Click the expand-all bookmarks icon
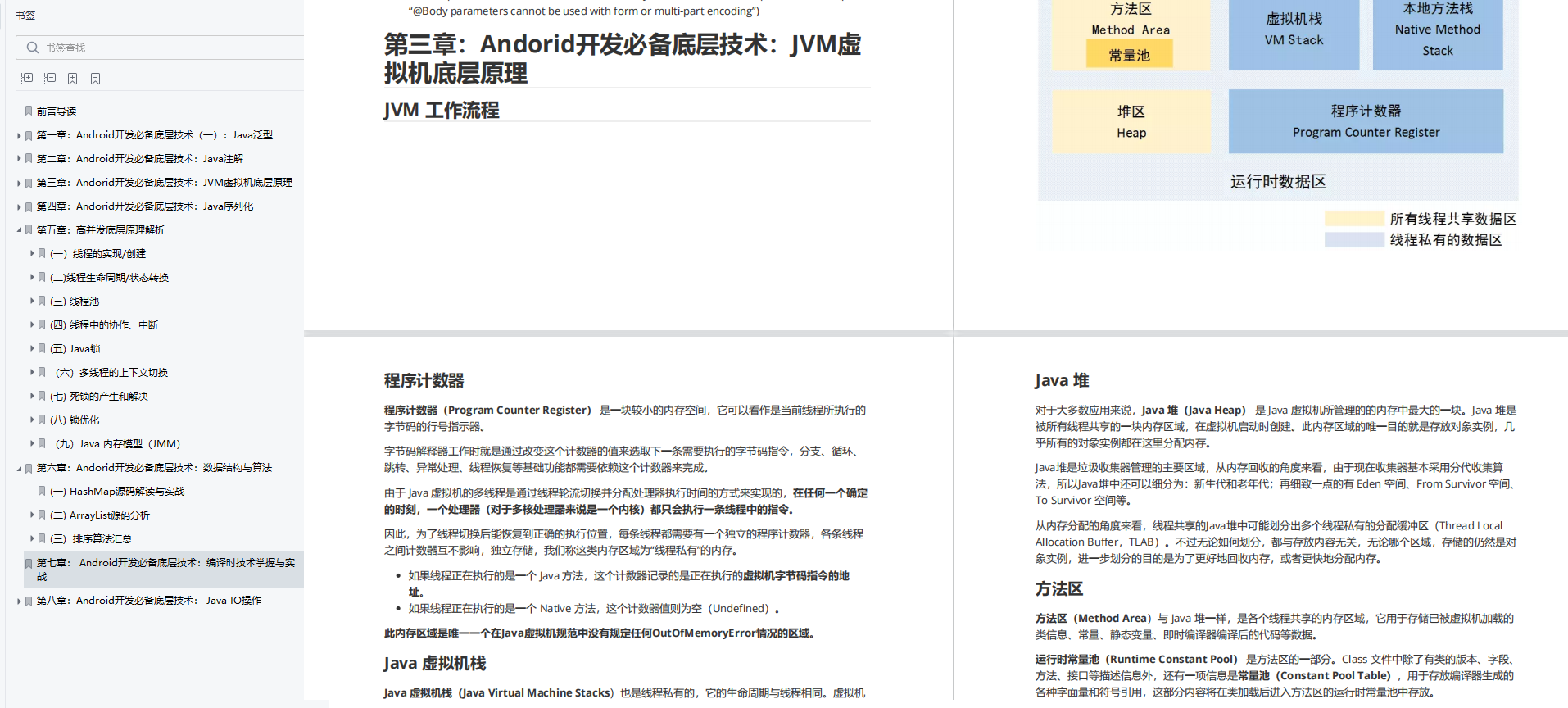The height and width of the screenshot is (708, 1568). (x=27, y=79)
